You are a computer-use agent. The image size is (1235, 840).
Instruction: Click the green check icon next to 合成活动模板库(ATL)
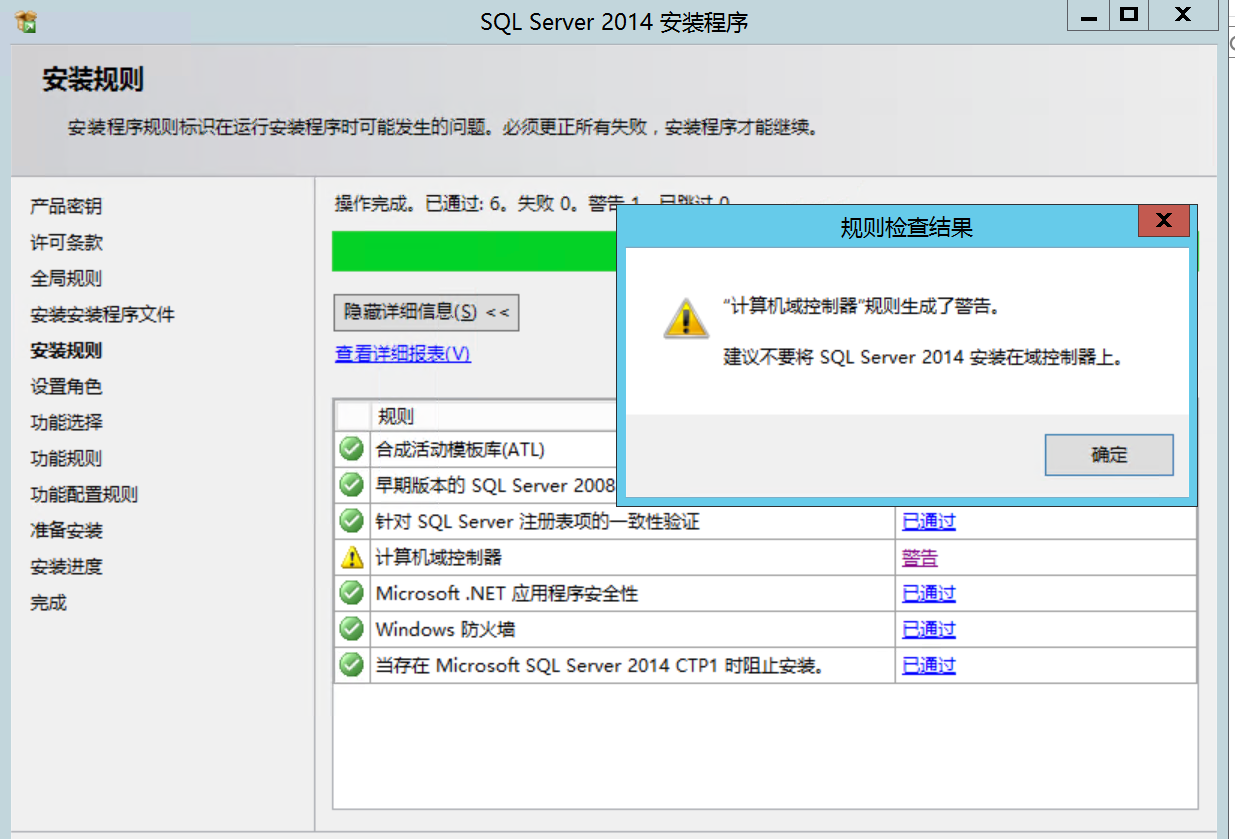coord(352,449)
